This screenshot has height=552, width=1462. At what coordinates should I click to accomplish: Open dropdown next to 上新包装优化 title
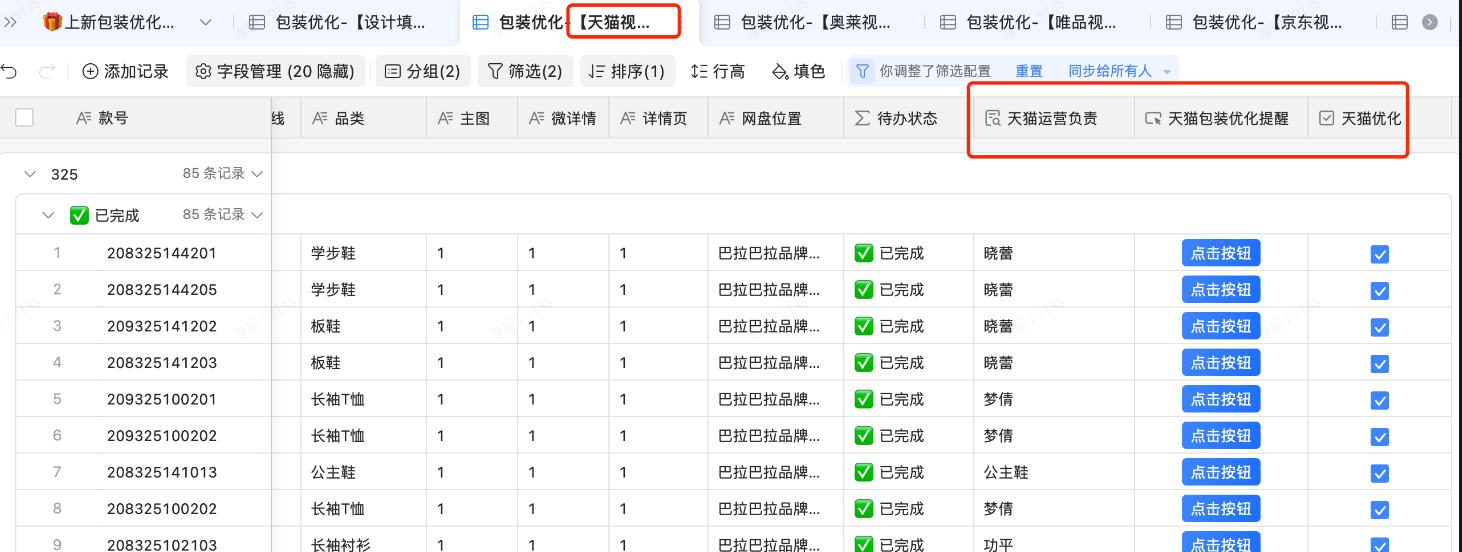click(205, 22)
